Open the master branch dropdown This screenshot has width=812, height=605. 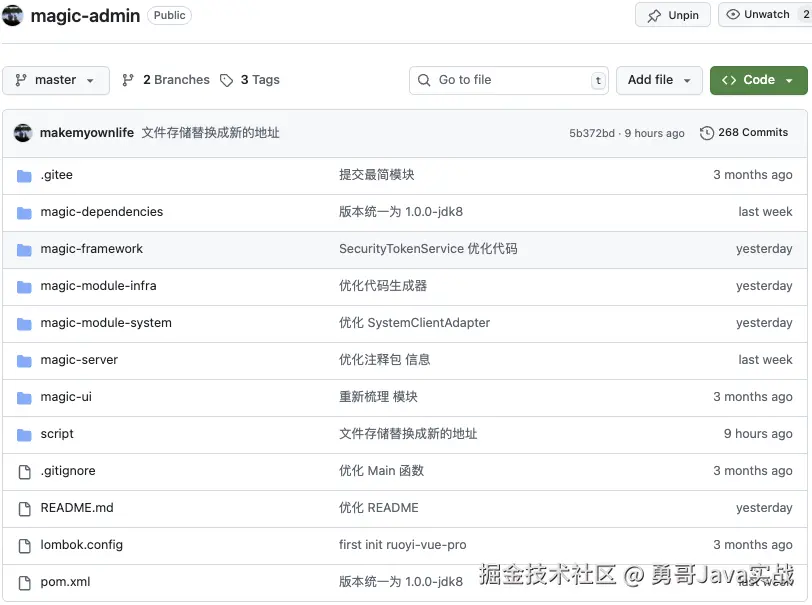coord(56,80)
